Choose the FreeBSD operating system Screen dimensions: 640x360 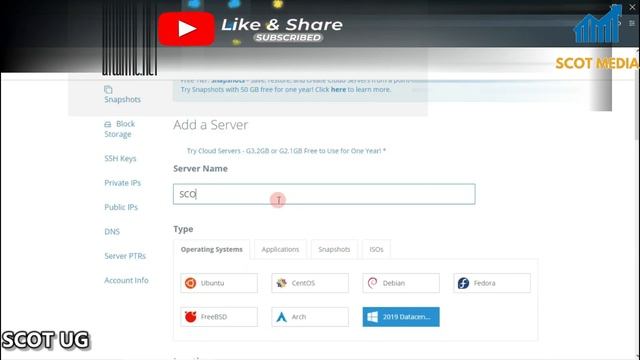coord(219,317)
